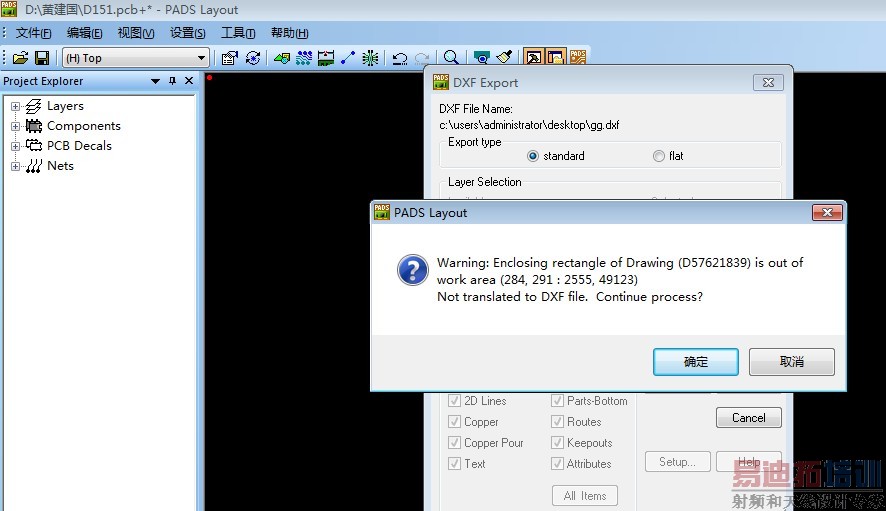This screenshot has width=886, height=511.
Task: Open the 视图(V) menu
Action: (136, 33)
